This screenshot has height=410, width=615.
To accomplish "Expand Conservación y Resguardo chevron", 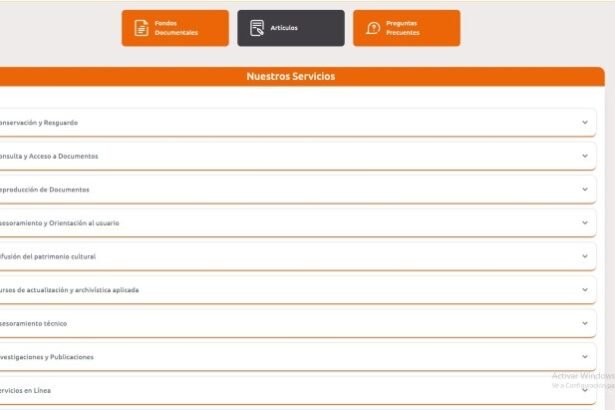I will 585,123.
